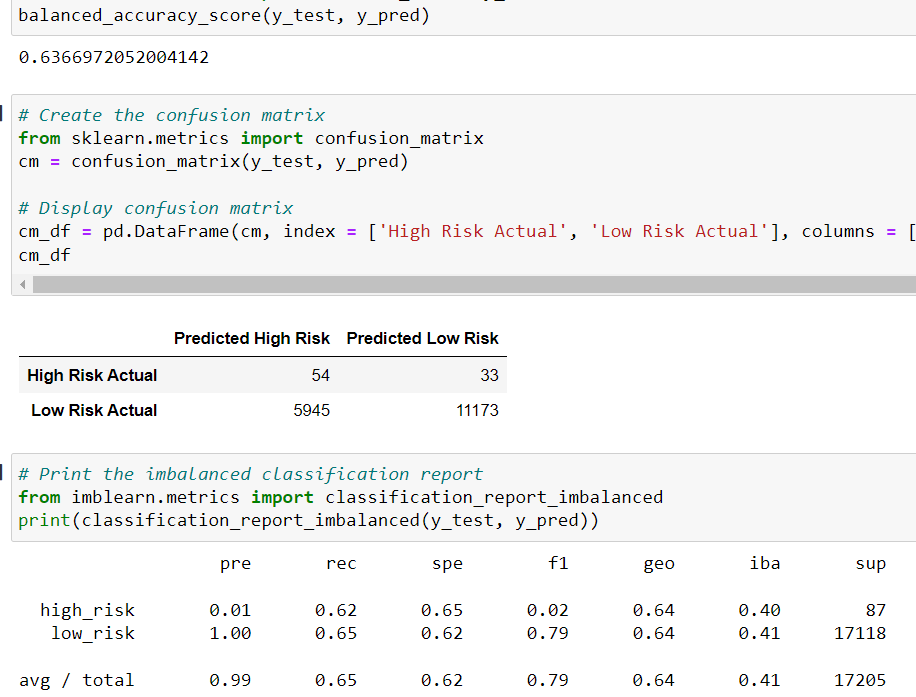The width and height of the screenshot is (916, 697).
Task: Click the 'geo' column header in report
Action: [x=659, y=564]
